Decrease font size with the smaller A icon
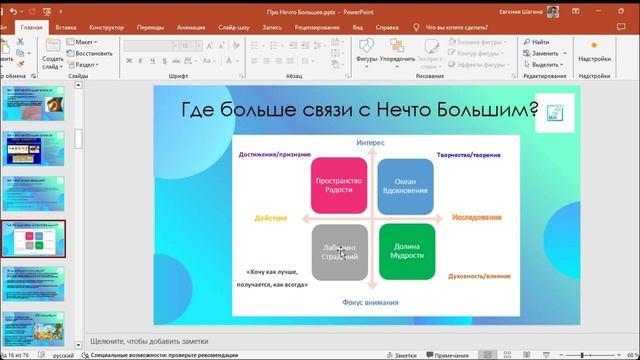 (222, 46)
